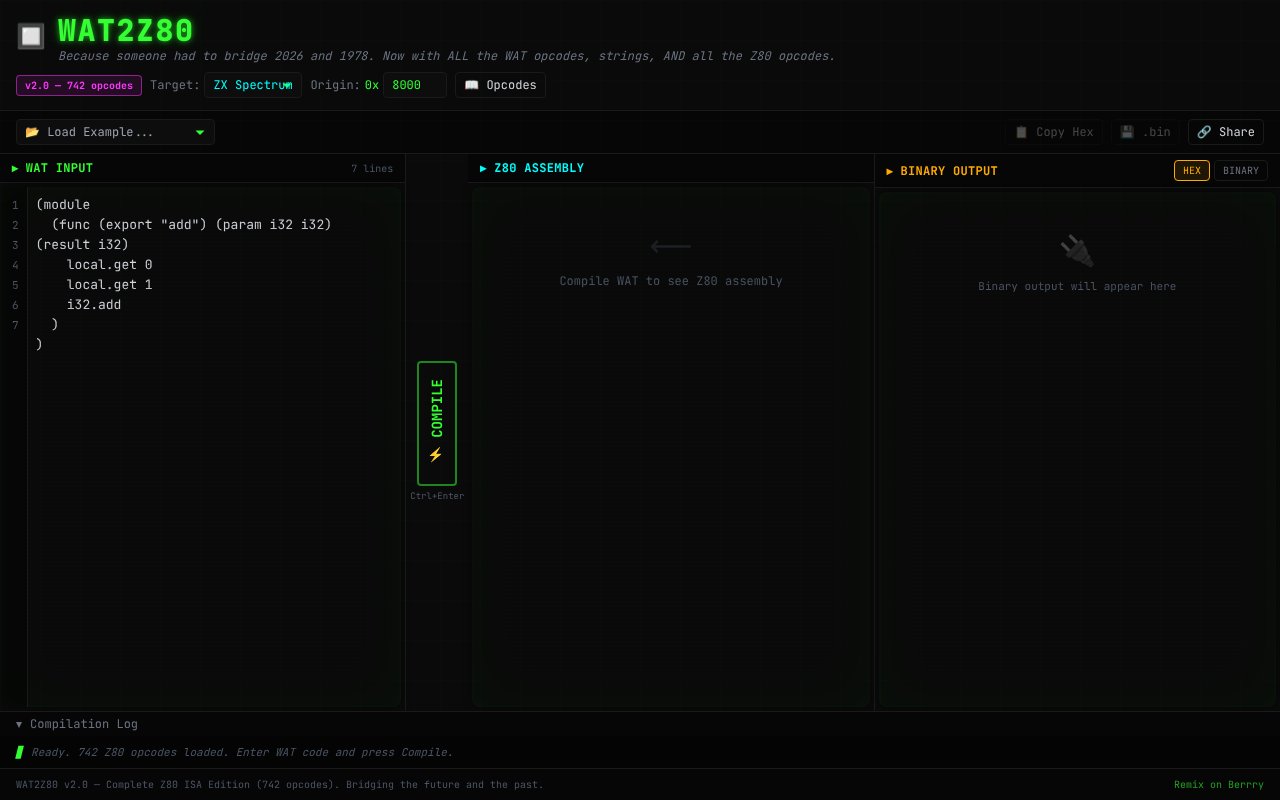Image resolution: width=1280 pixels, height=800 pixels.
Task: Open the Opcodes reference
Action: pyautogui.click(x=500, y=85)
